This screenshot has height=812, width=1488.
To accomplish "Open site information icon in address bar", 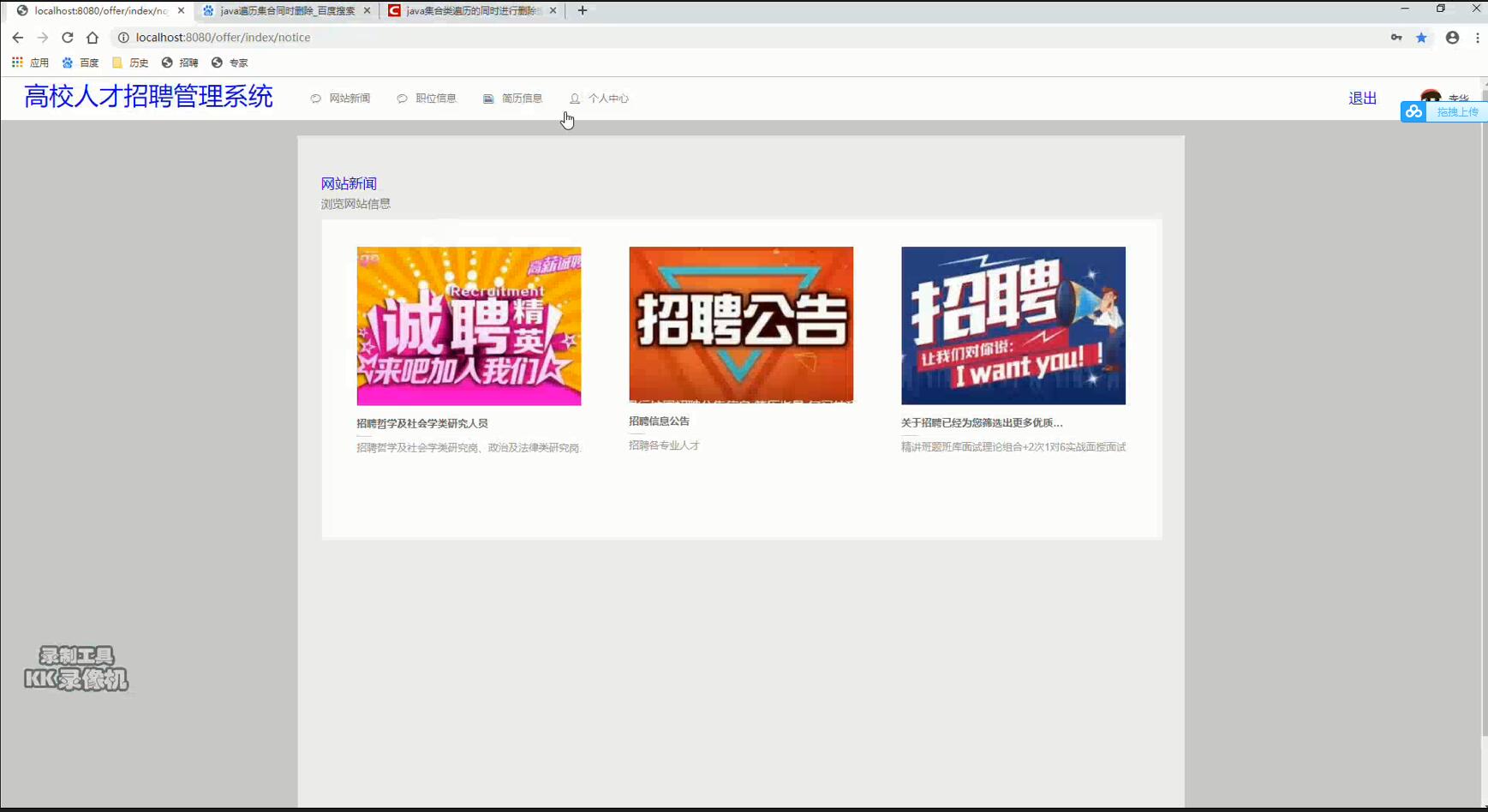I will (x=123, y=38).
